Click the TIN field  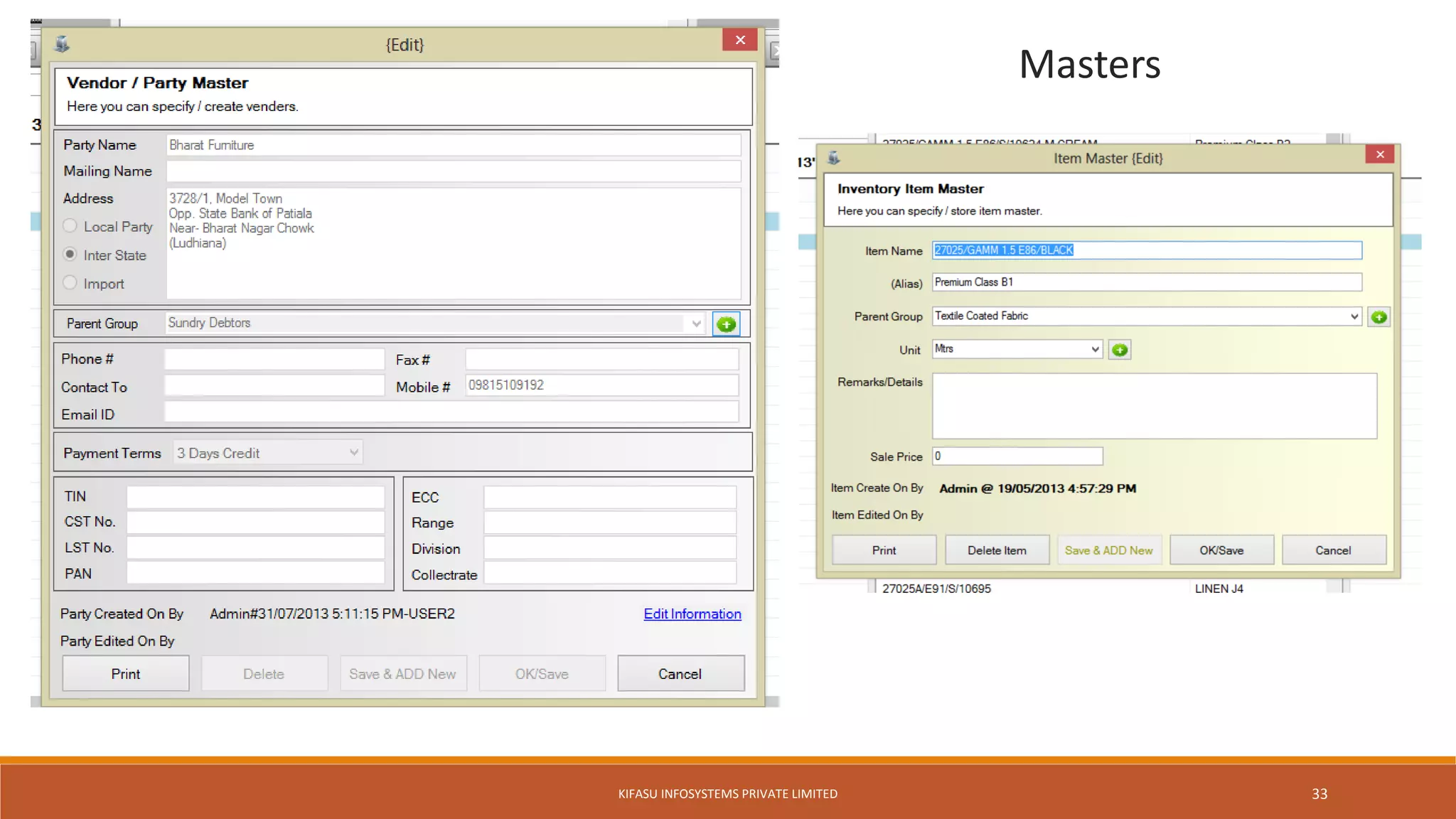point(256,497)
